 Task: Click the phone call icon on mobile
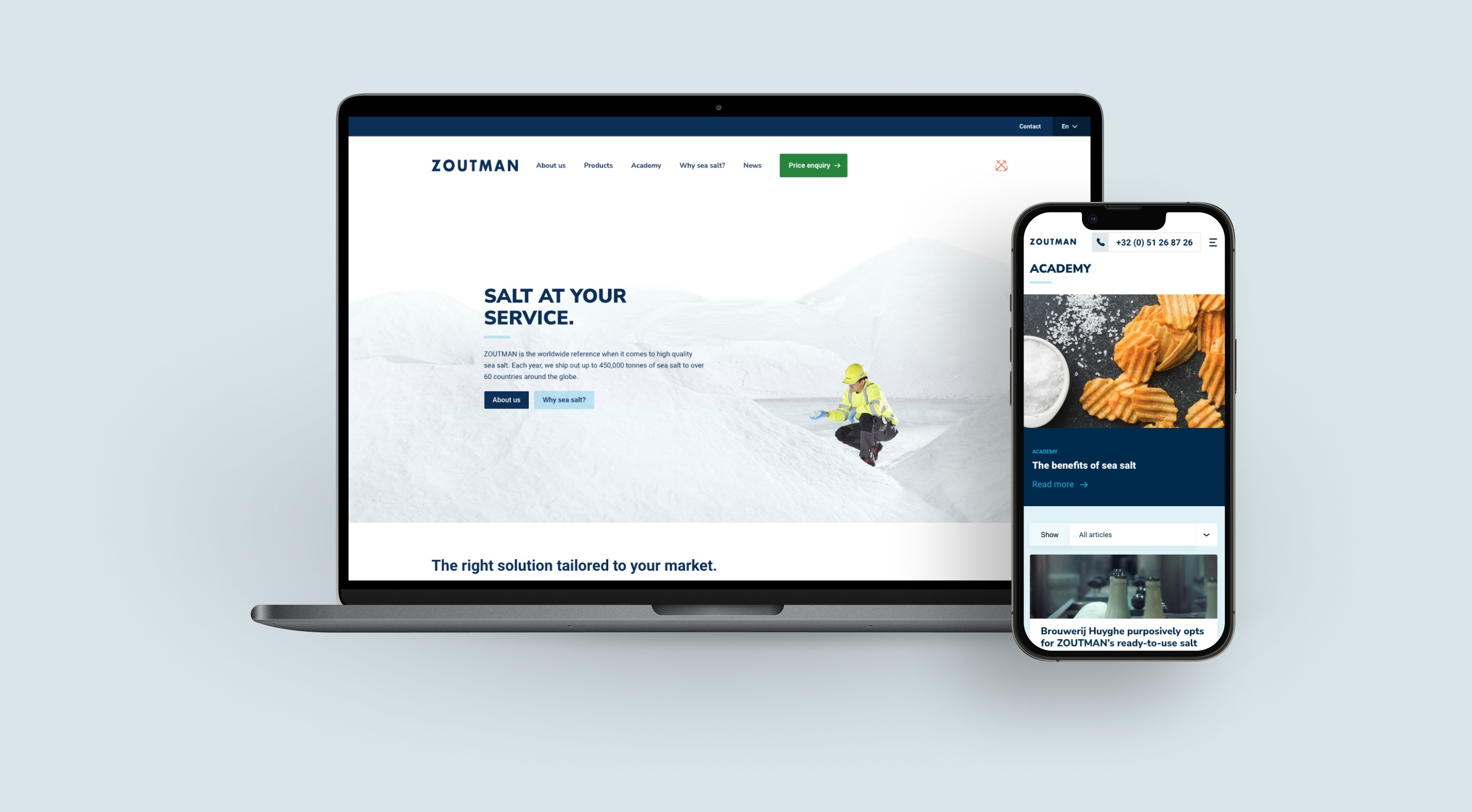click(1100, 242)
